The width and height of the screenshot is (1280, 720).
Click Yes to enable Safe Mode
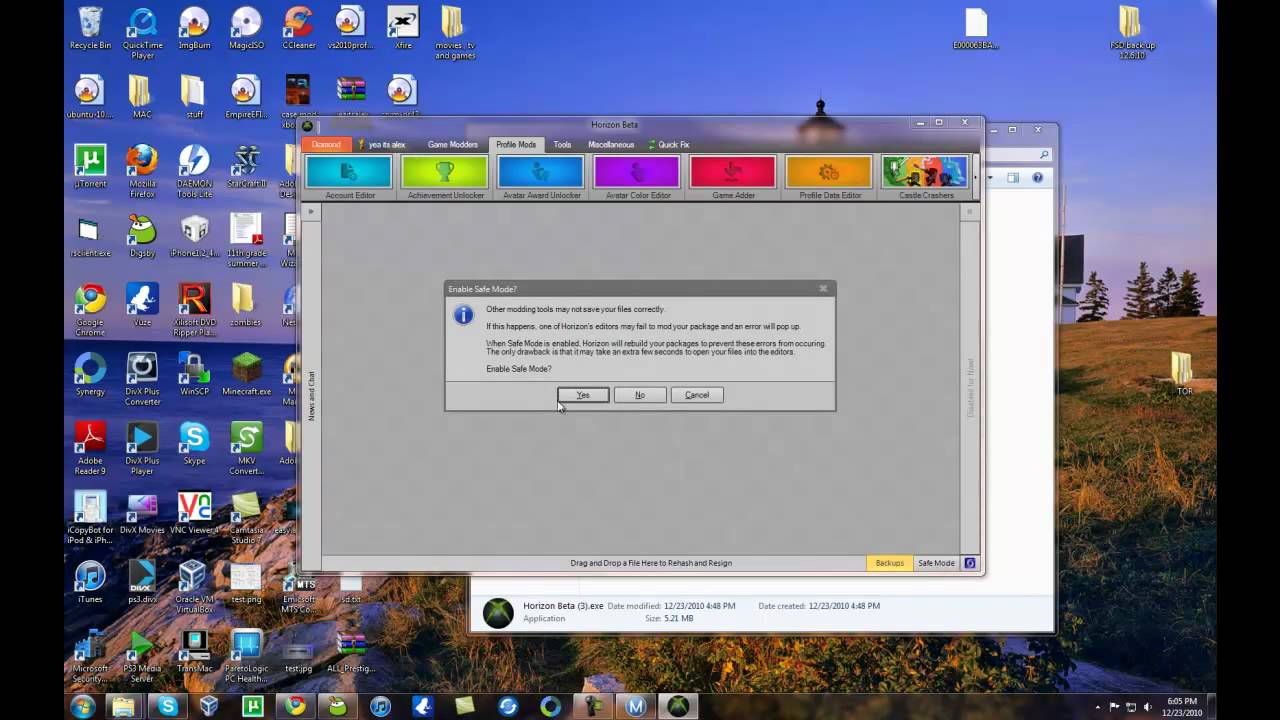tap(583, 395)
